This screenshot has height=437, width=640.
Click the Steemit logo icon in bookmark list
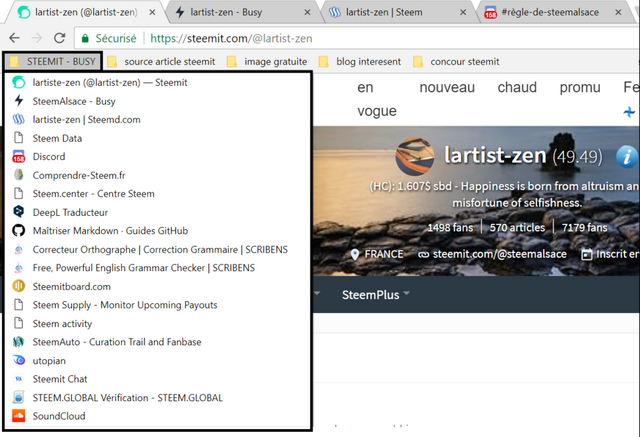(18, 82)
